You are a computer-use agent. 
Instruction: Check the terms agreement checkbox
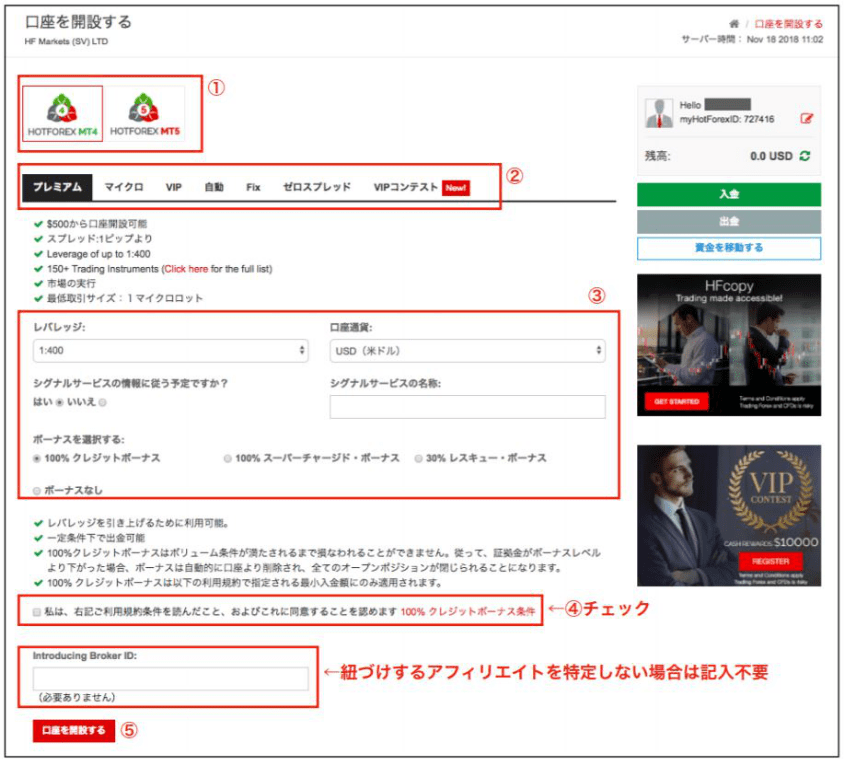[x=37, y=610]
